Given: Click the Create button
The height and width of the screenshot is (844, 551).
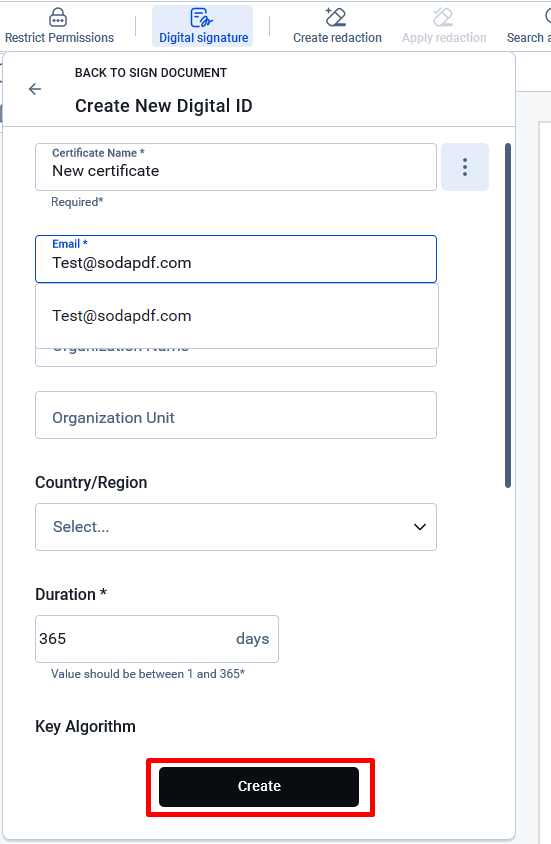Looking at the screenshot, I should [259, 786].
